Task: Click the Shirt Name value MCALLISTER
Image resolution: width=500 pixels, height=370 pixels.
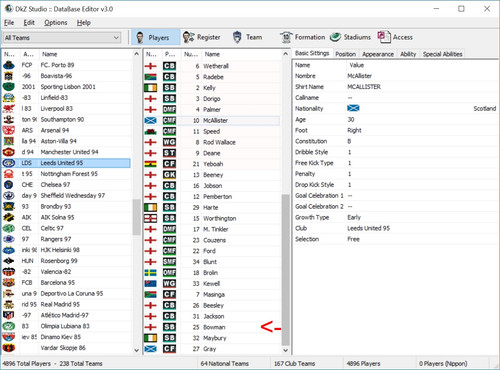Action: [x=364, y=87]
